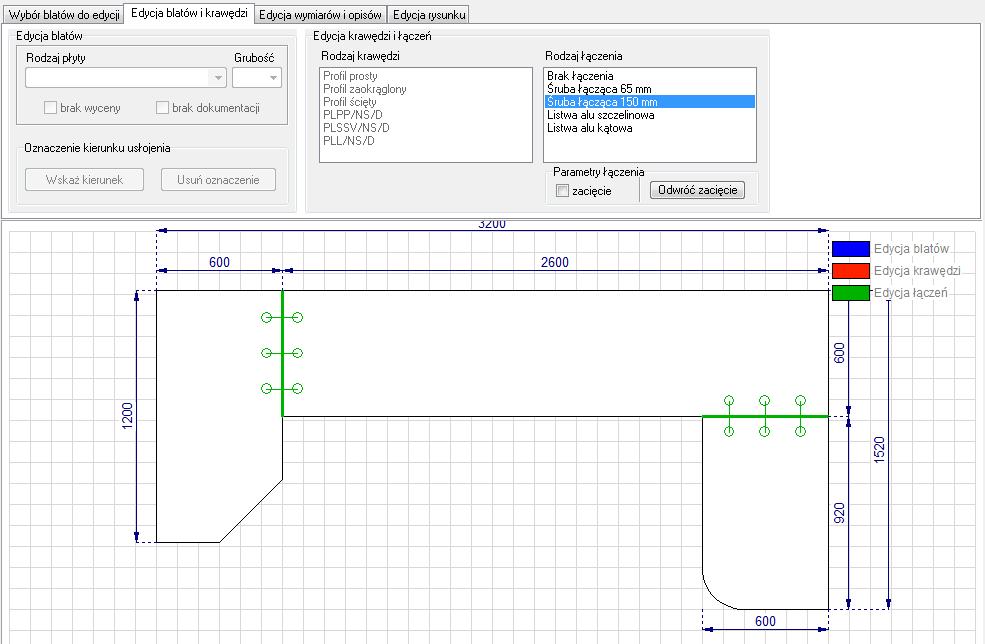Click the 'Edycja blatów' legend label
985x644 pixels.
(911, 249)
